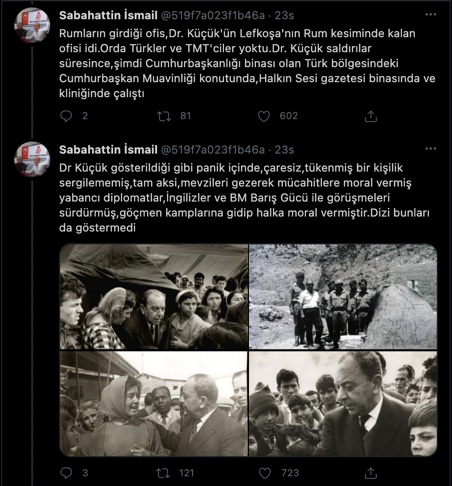Open the more options menu on second tweet
The image size is (452, 486).
point(431,149)
